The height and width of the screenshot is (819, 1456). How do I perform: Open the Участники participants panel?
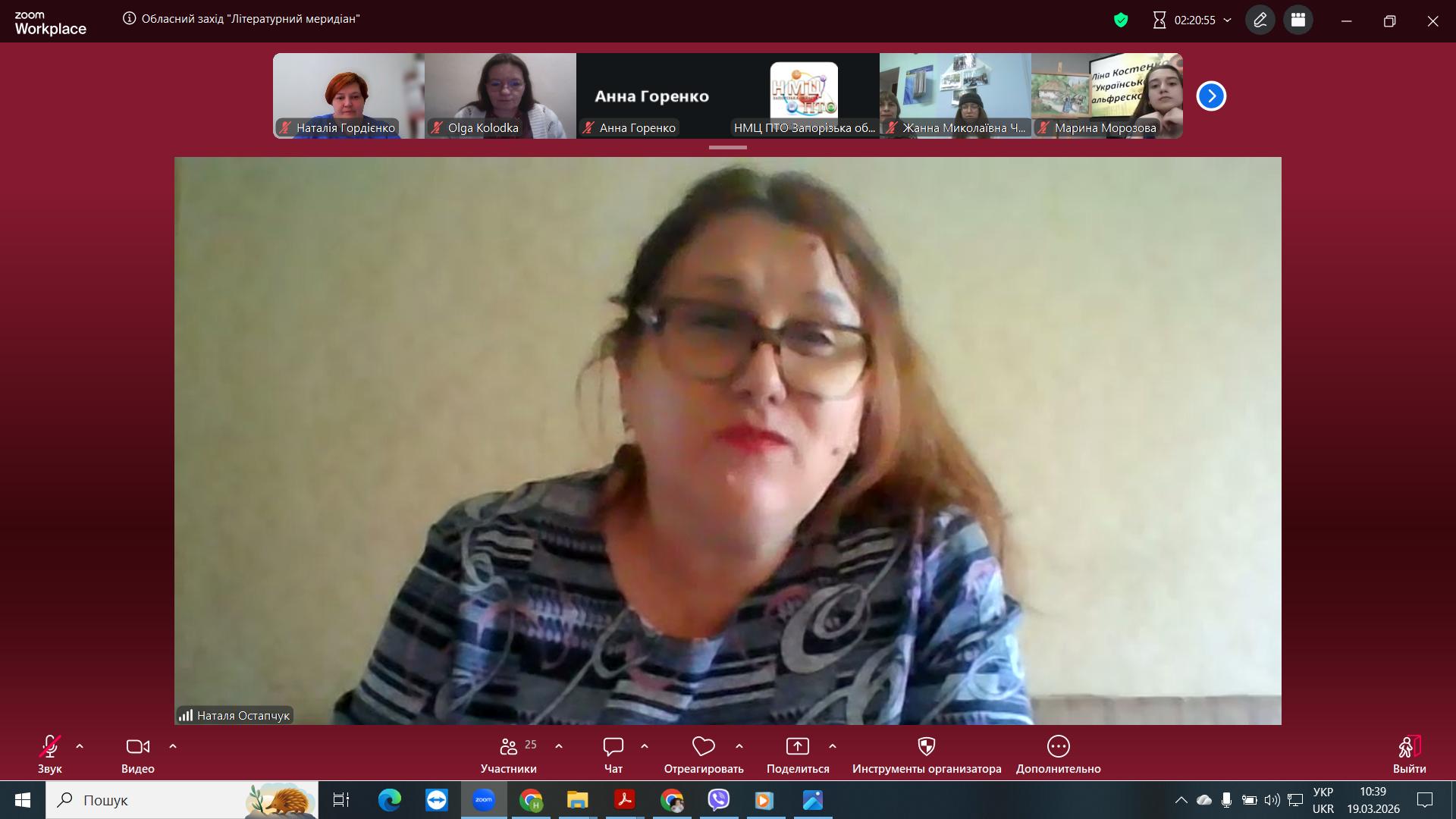coord(508,747)
